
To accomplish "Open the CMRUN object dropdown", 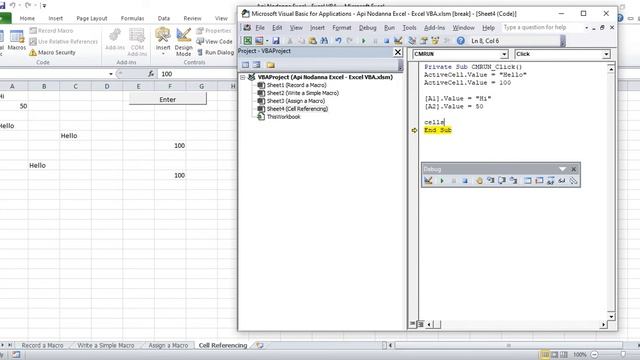I will click(x=504, y=54).
